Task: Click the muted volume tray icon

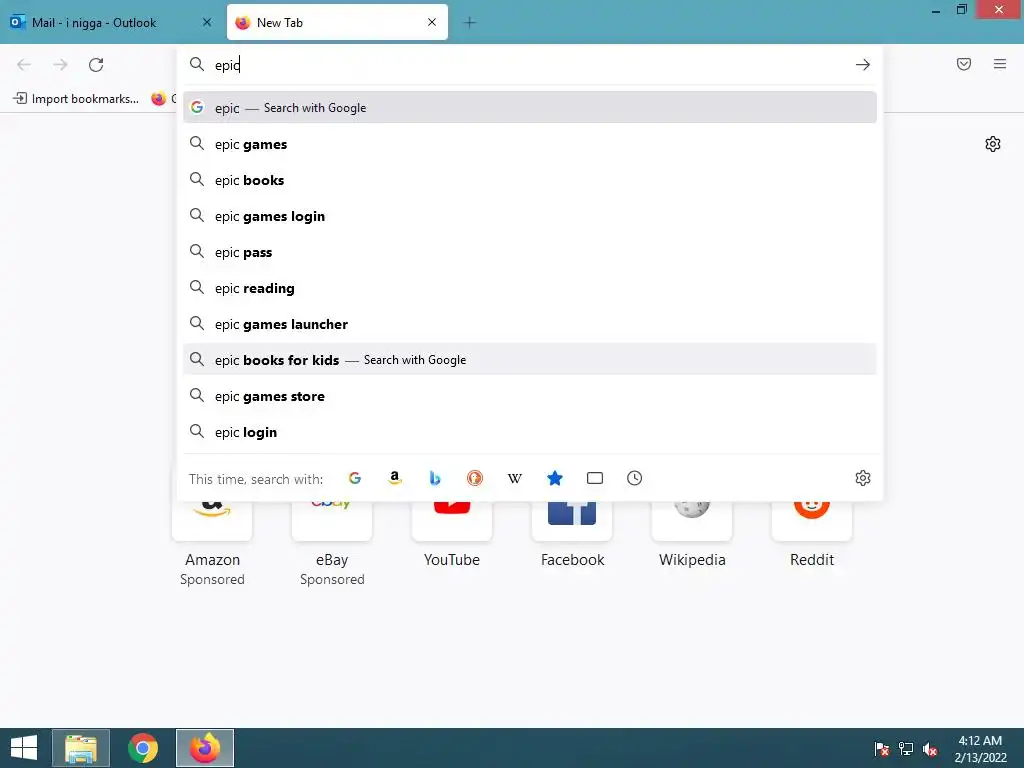Action: (x=930, y=749)
